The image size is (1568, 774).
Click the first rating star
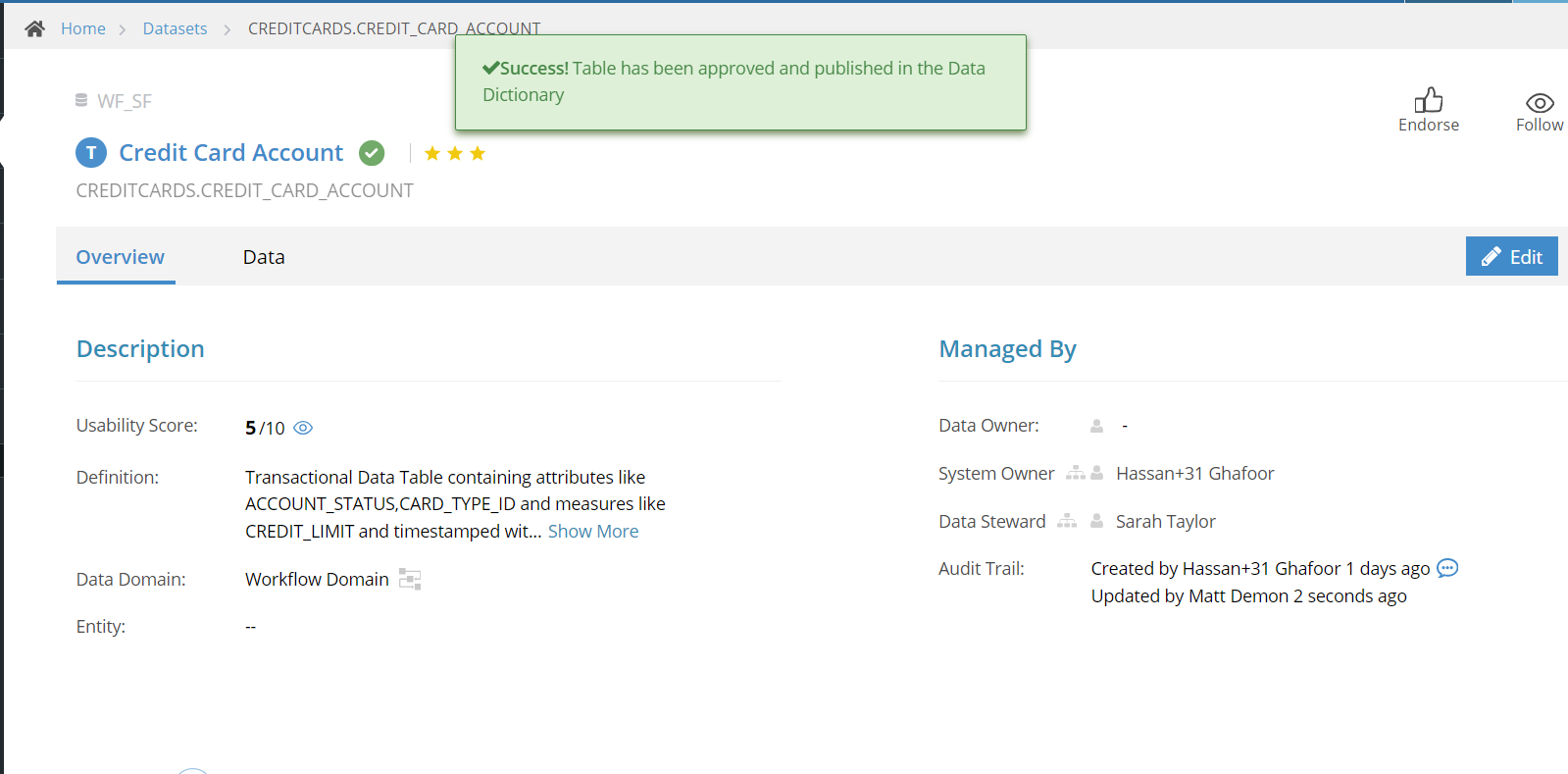click(x=432, y=153)
